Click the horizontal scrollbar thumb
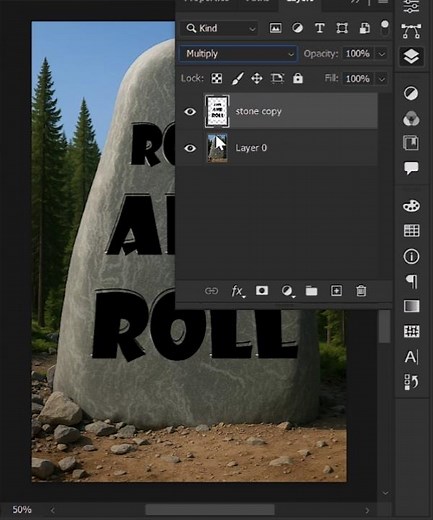Viewport: 433px width, 520px height. (x=210, y=509)
